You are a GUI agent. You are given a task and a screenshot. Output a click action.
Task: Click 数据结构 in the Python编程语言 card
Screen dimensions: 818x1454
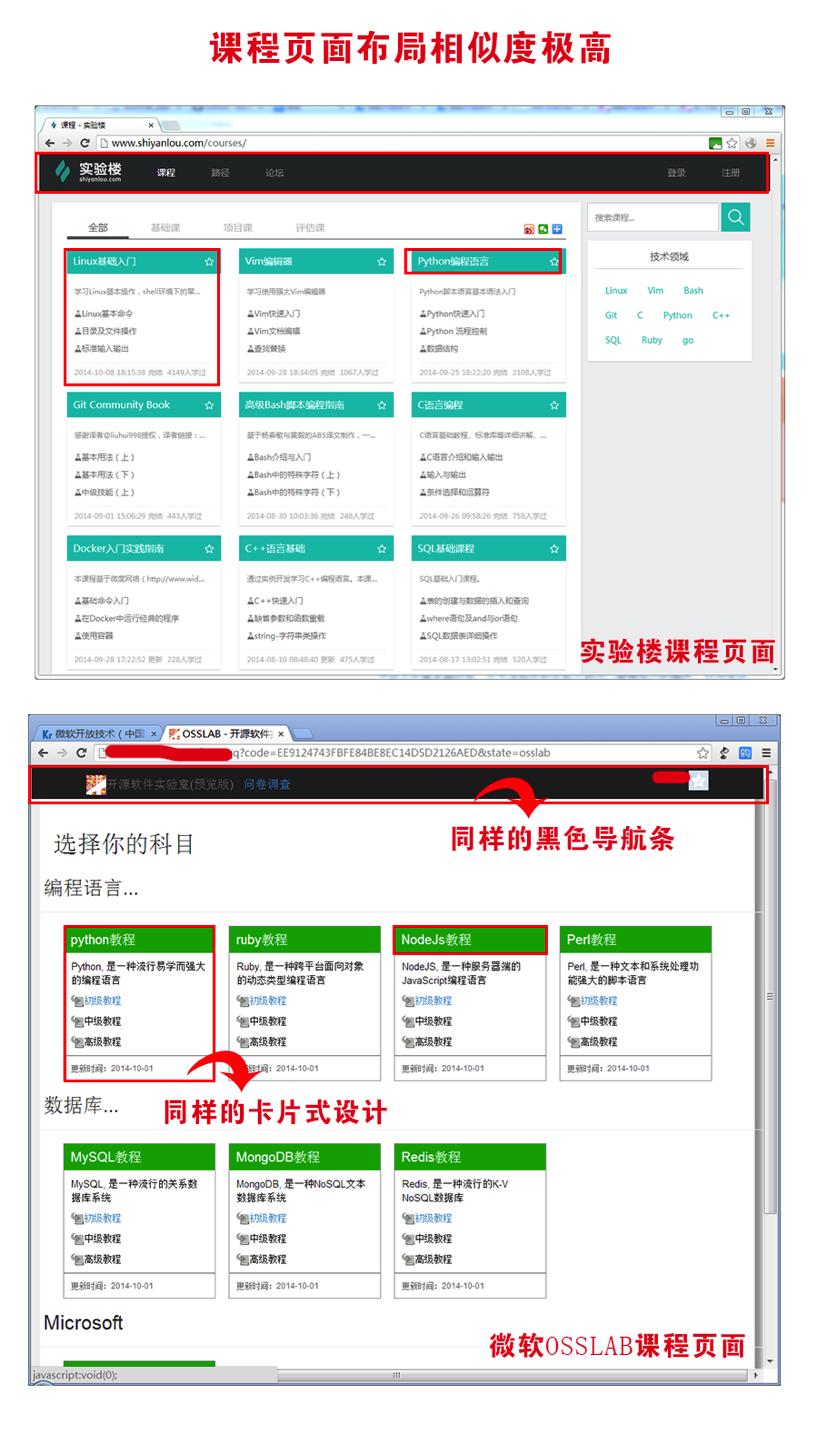442,349
